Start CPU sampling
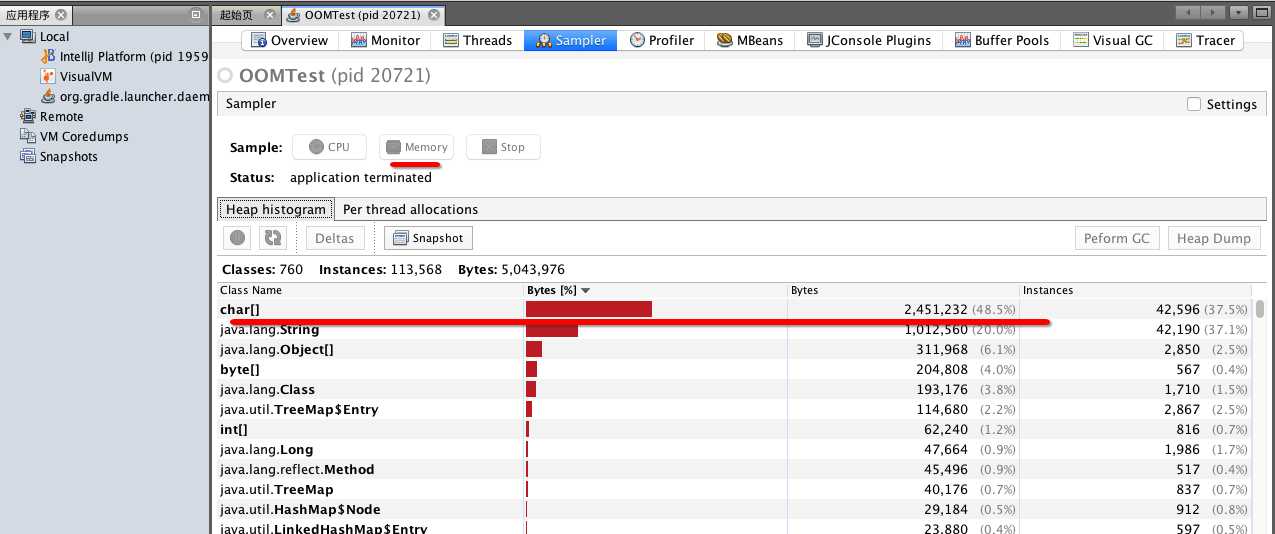1275x534 pixels. (329, 147)
